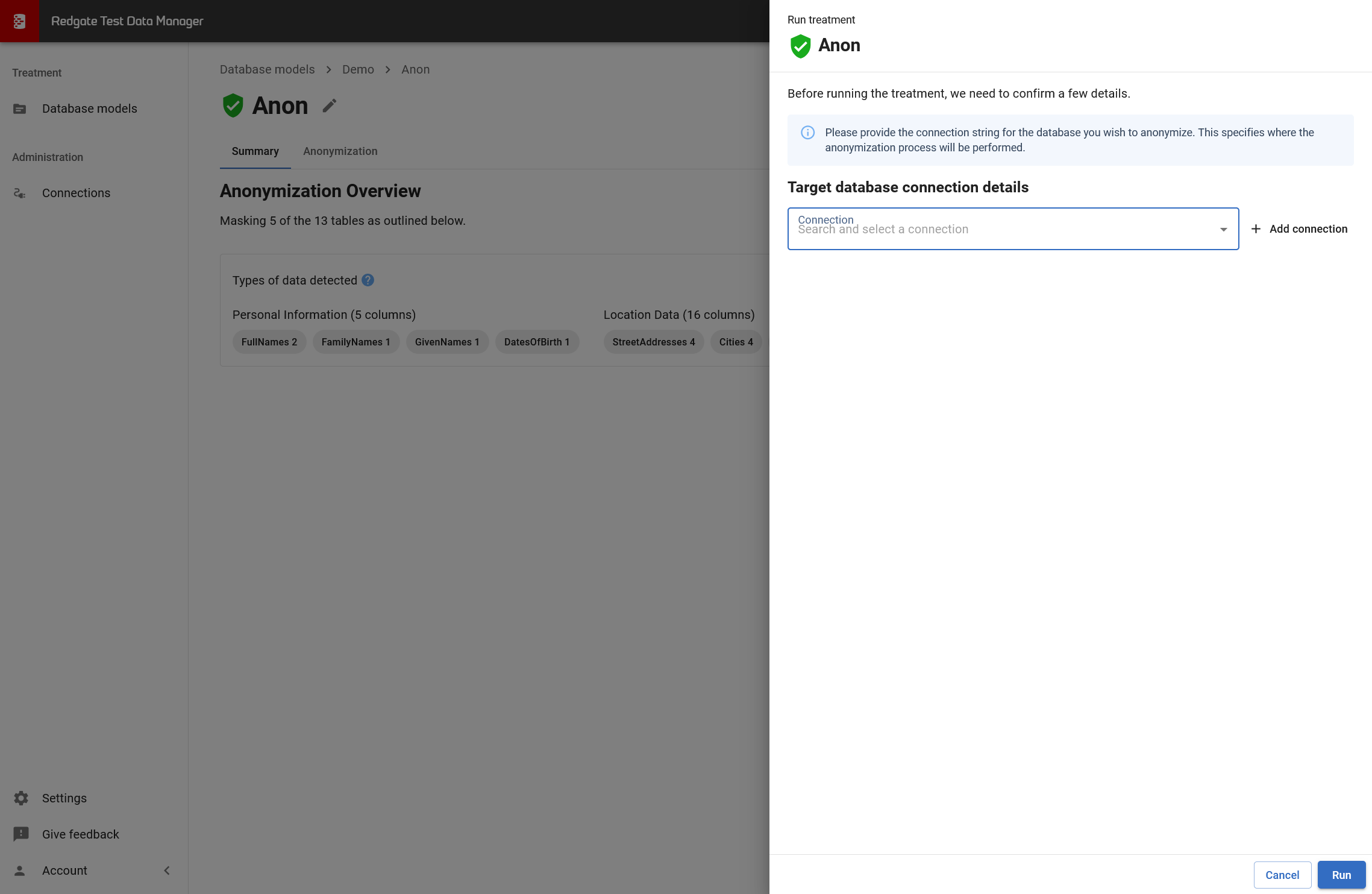
Task: Click the breadcrumb chevron after Database models
Action: pos(328,70)
